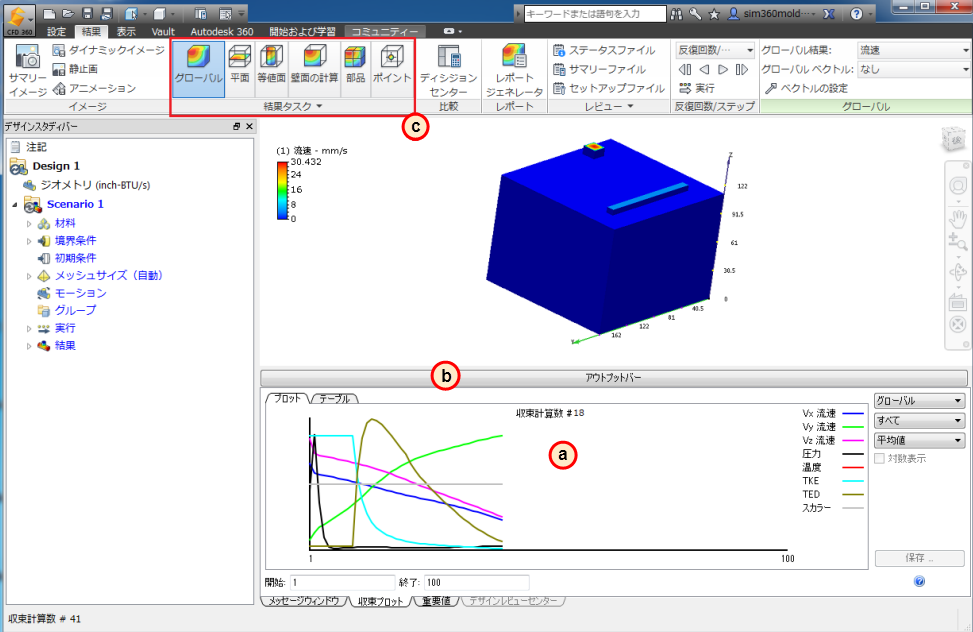Open the グローバル dropdown in plot panel

point(919,400)
